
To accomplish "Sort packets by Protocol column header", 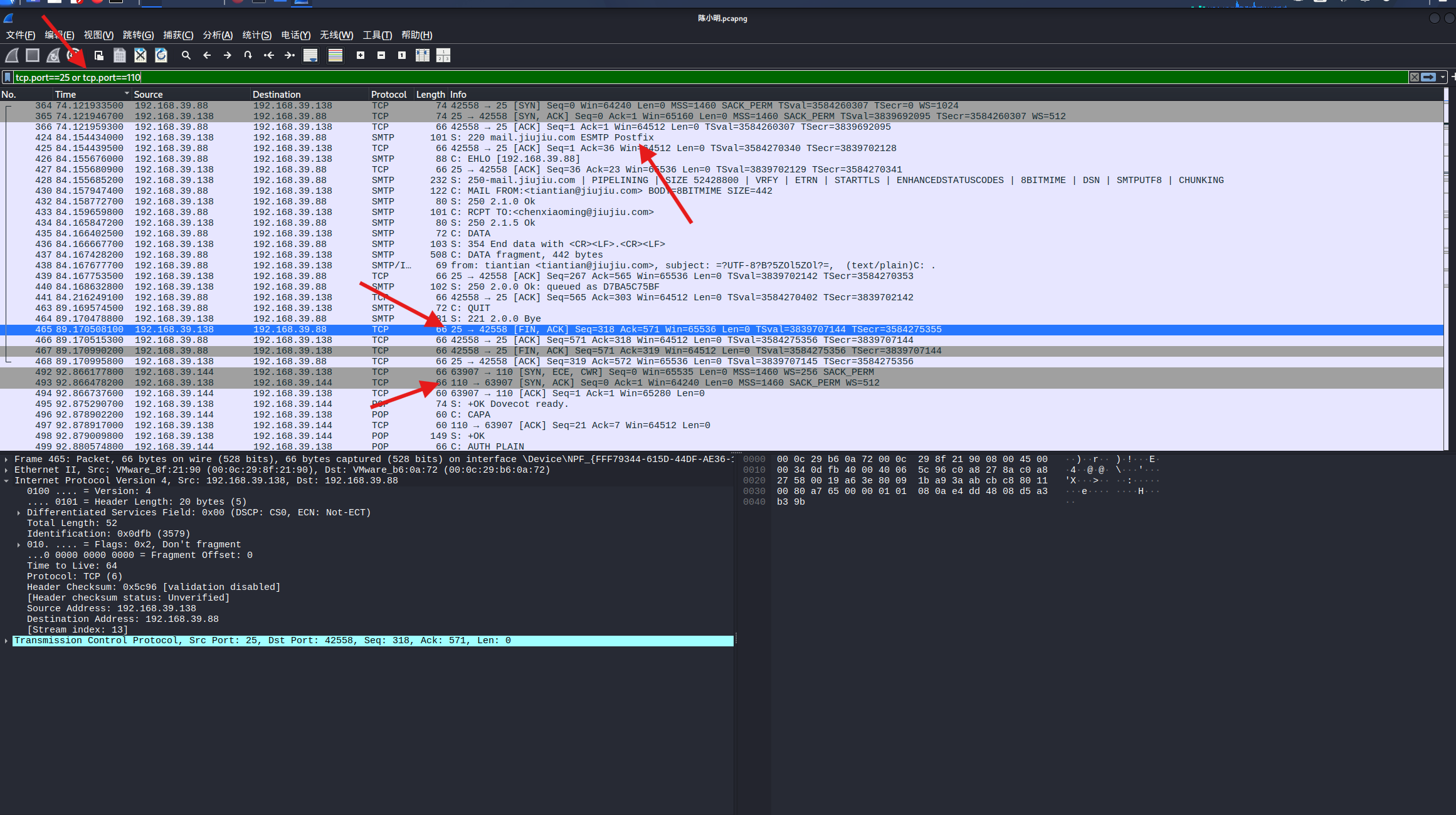I will (391, 95).
